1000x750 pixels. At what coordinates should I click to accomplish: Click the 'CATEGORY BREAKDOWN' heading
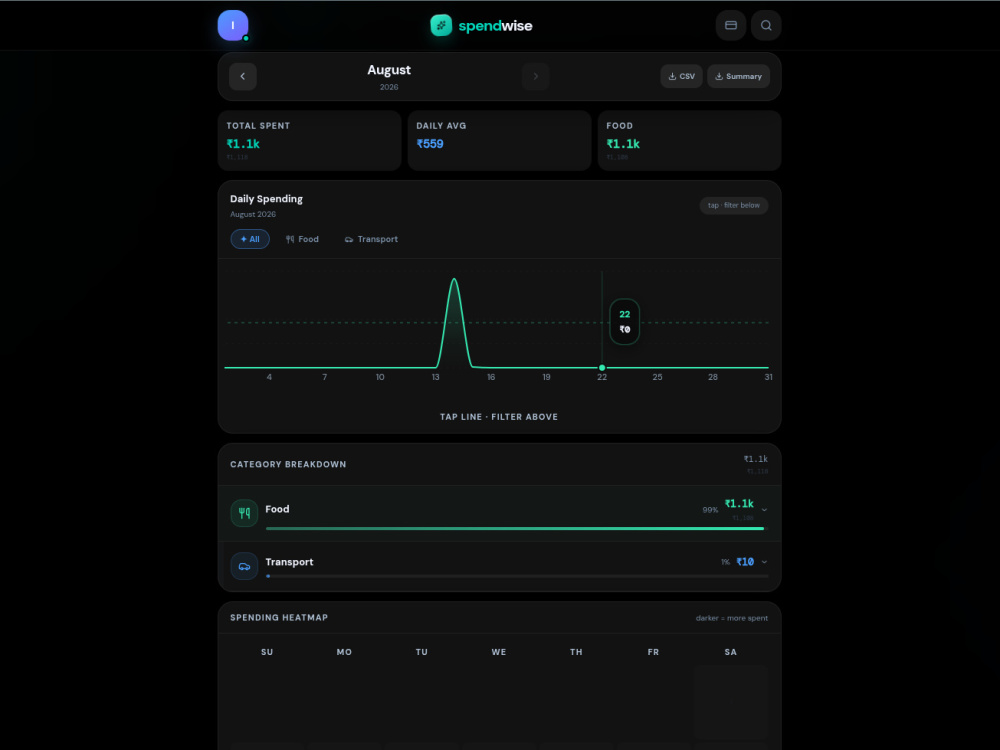tap(288, 464)
